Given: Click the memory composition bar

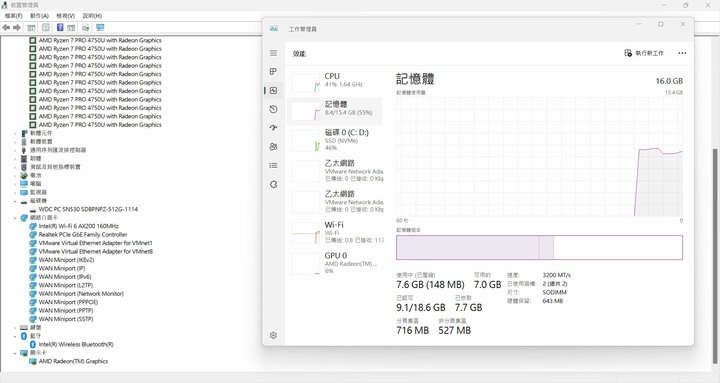Looking at the screenshot, I should click(x=540, y=248).
